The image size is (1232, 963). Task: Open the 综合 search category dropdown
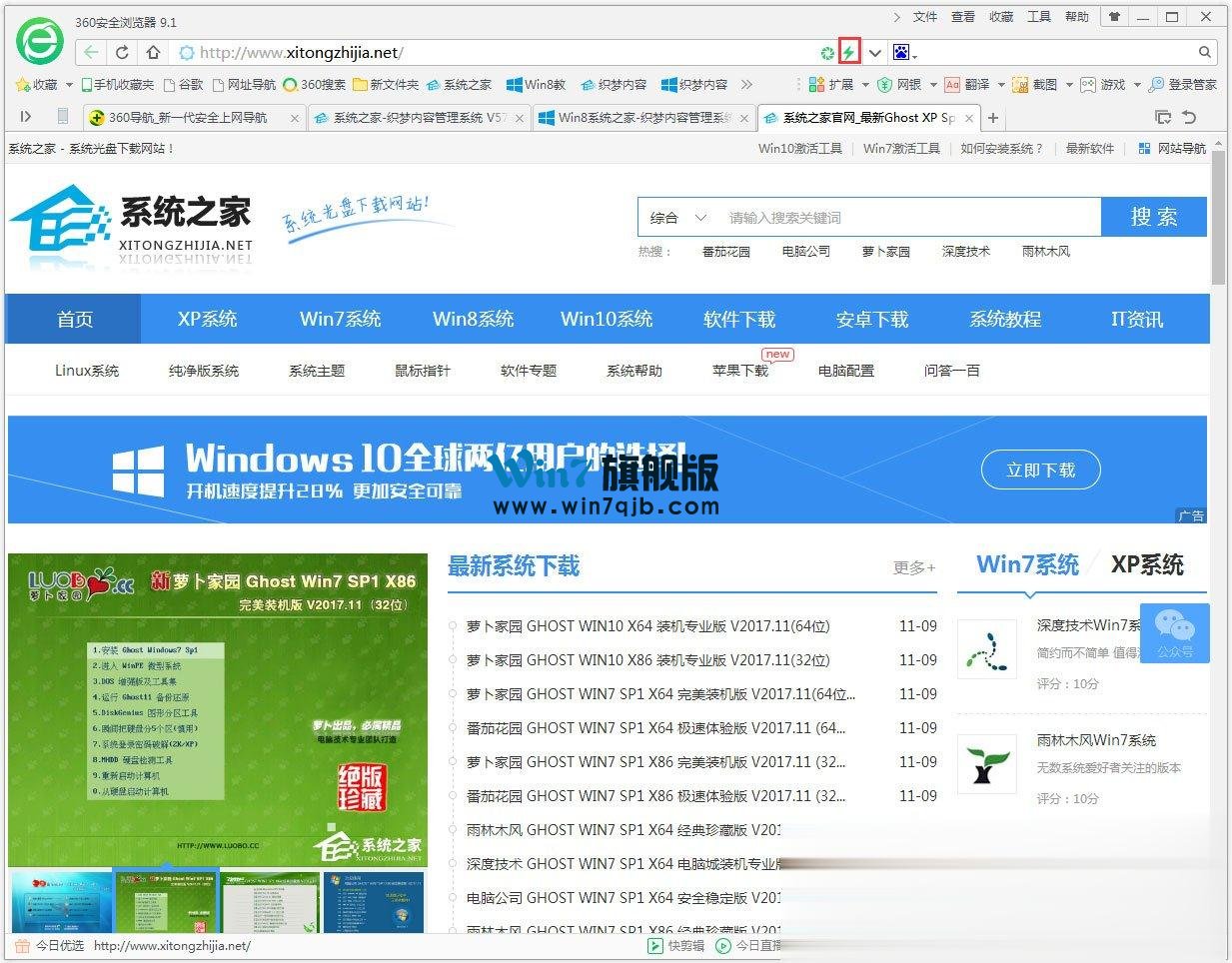(x=679, y=217)
